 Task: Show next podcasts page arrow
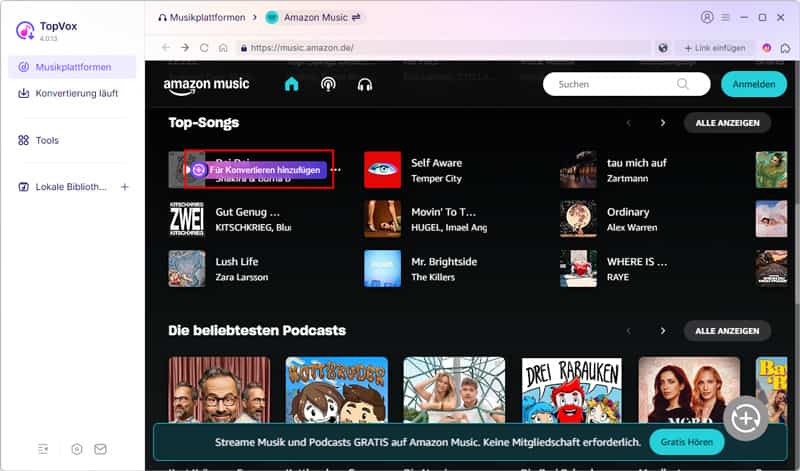662,331
